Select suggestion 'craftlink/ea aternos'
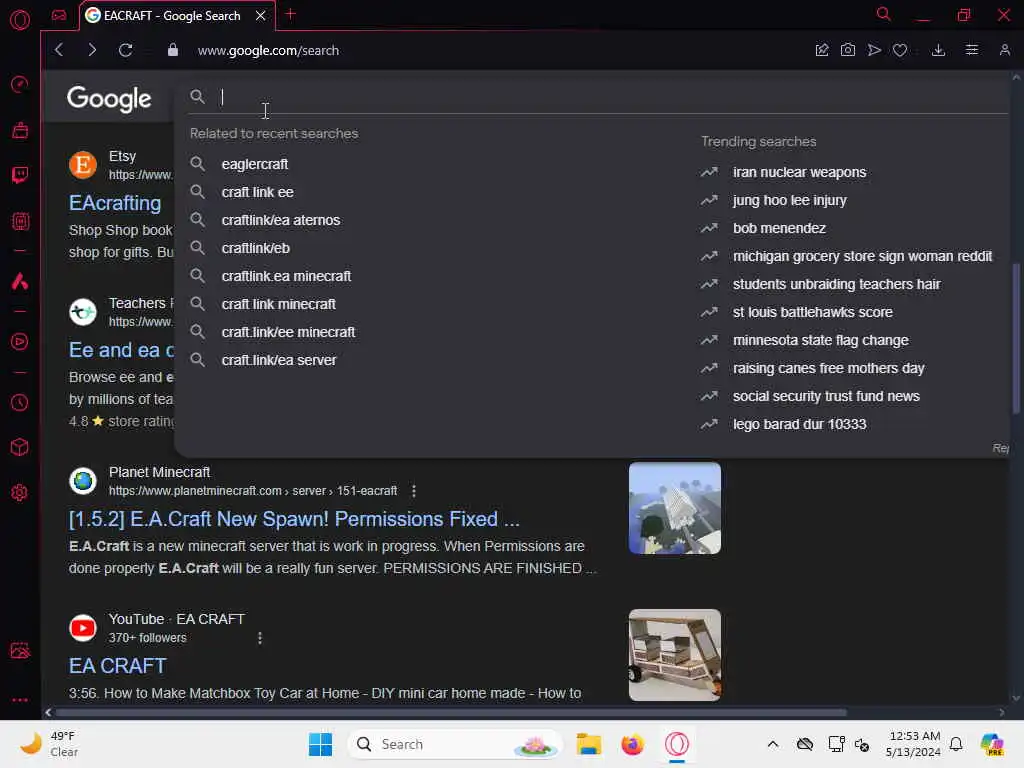Viewport: 1024px width, 768px height. click(x=281, y=221)
